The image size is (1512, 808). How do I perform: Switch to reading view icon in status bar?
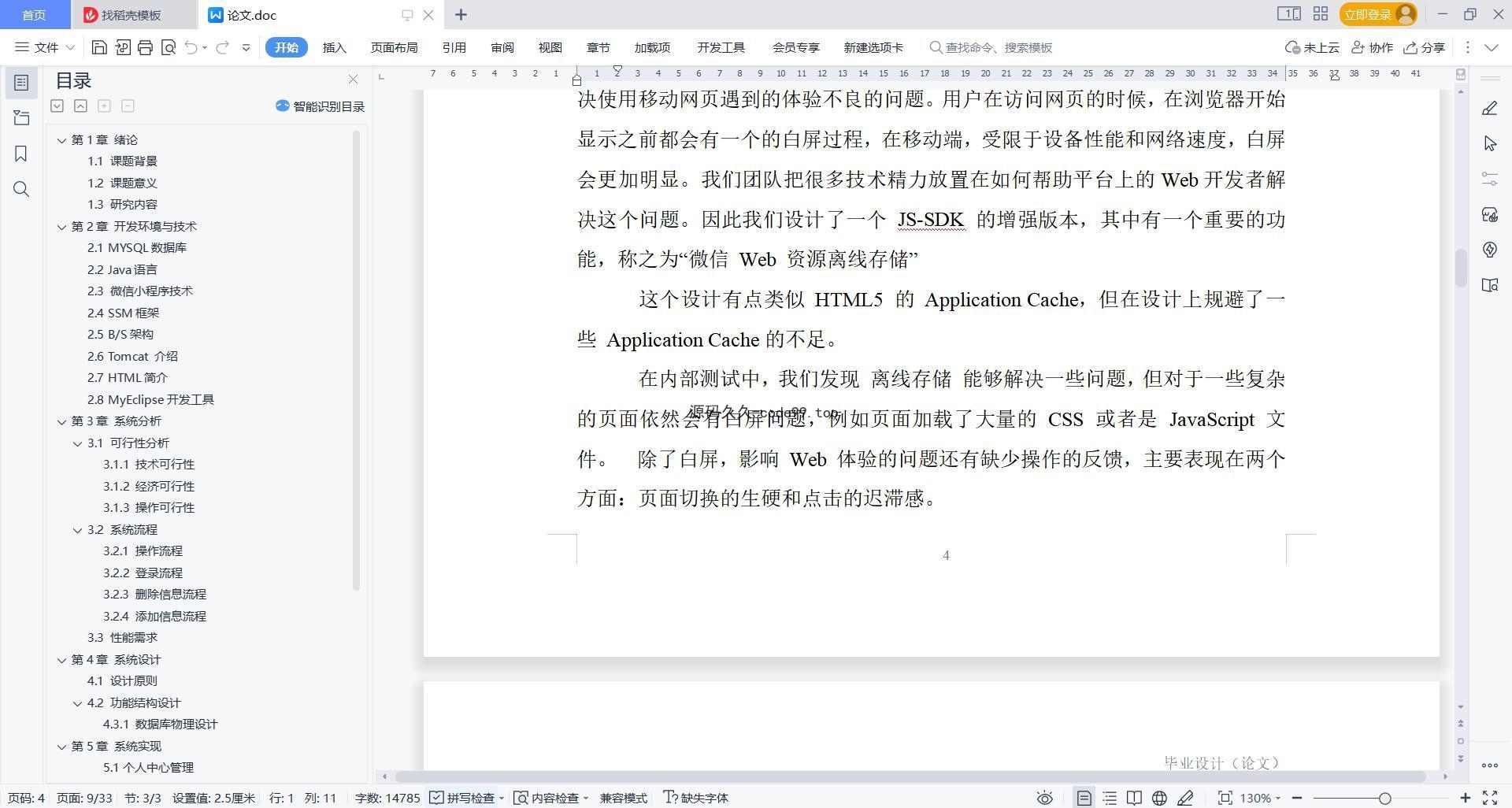coord(1134,798)
